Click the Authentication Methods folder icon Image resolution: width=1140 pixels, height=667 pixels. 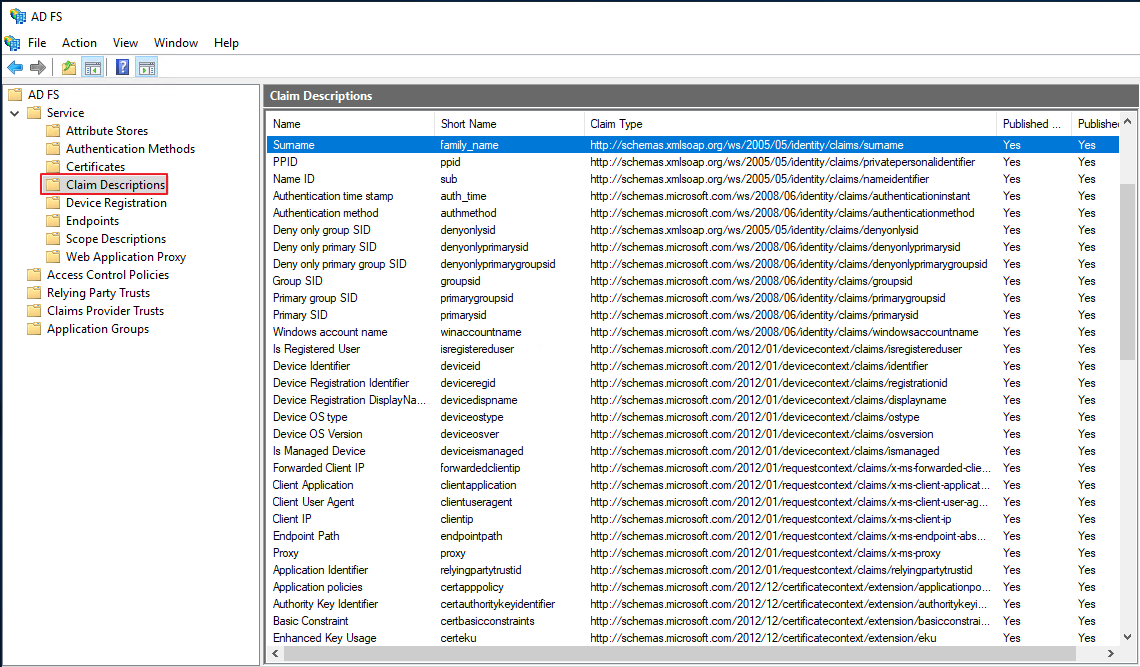[x=53, y=148]
